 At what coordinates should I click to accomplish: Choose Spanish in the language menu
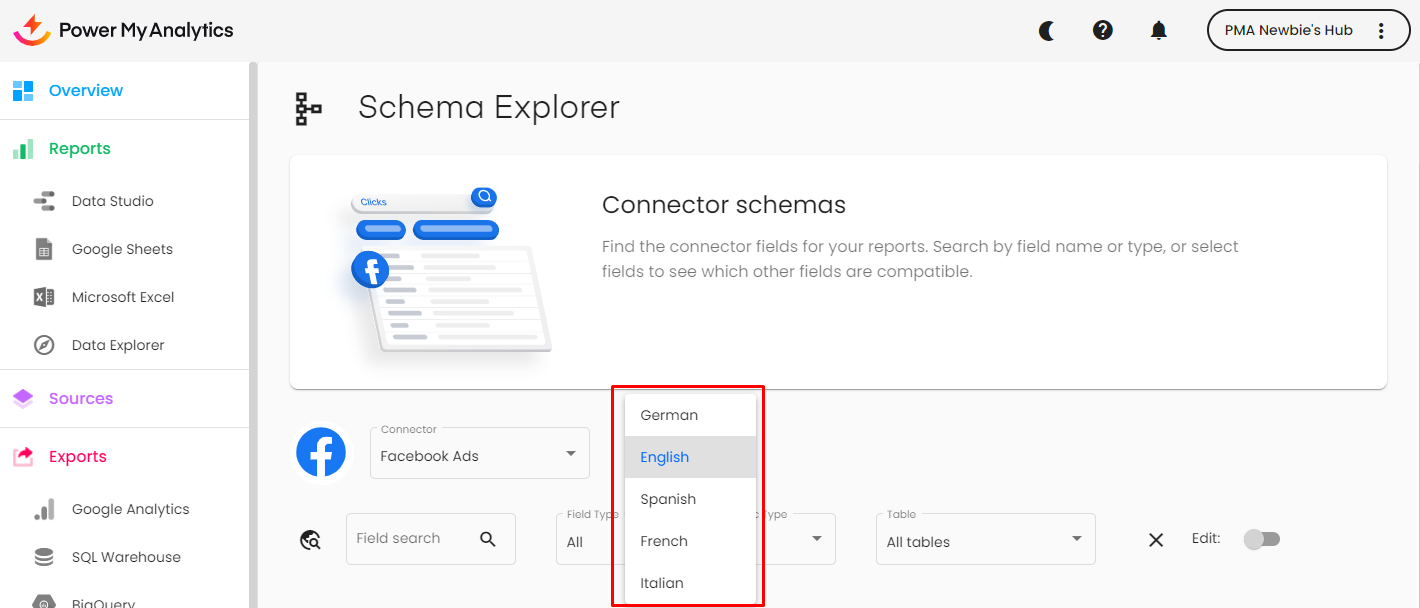click(668, 499)
